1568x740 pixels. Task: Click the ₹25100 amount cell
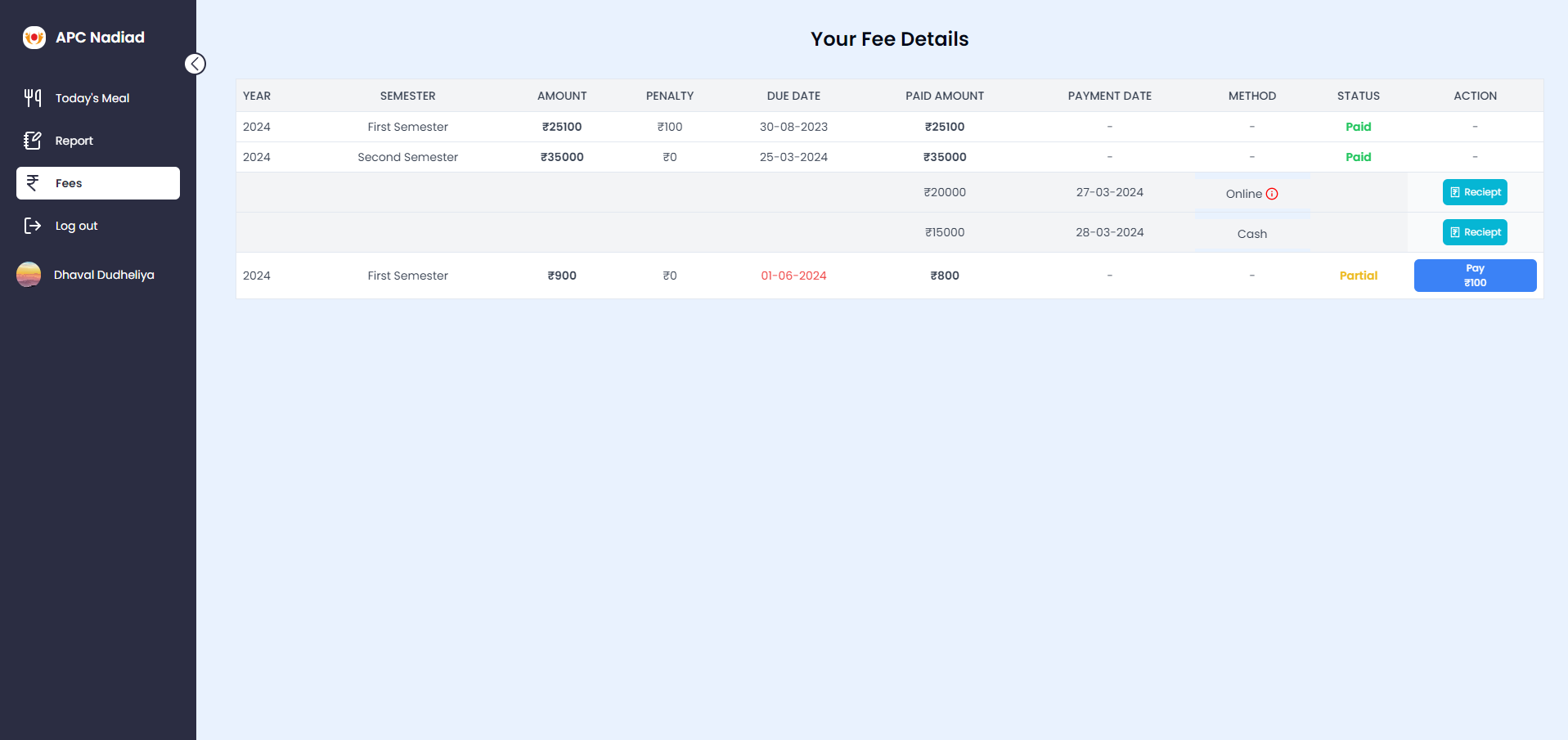click(562, 127)
